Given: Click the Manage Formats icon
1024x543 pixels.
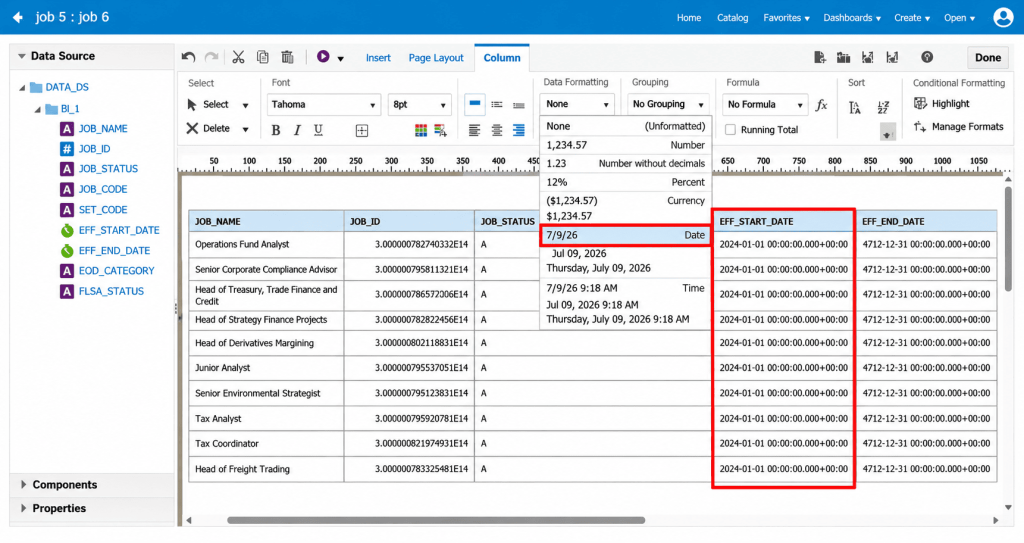Looking at the screenshot, I should [920, 126].
